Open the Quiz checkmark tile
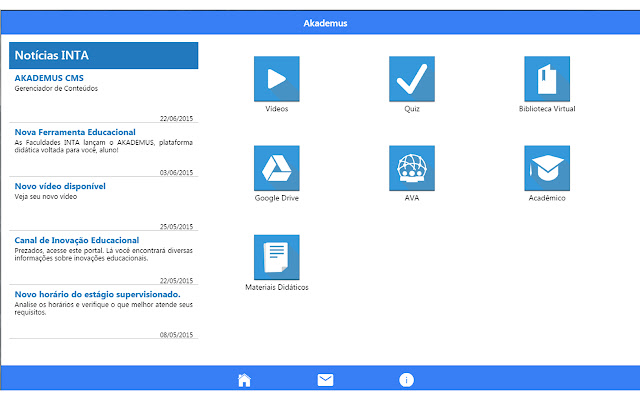The height and width of the screenshot is (400, 640). tap(412, 79)
